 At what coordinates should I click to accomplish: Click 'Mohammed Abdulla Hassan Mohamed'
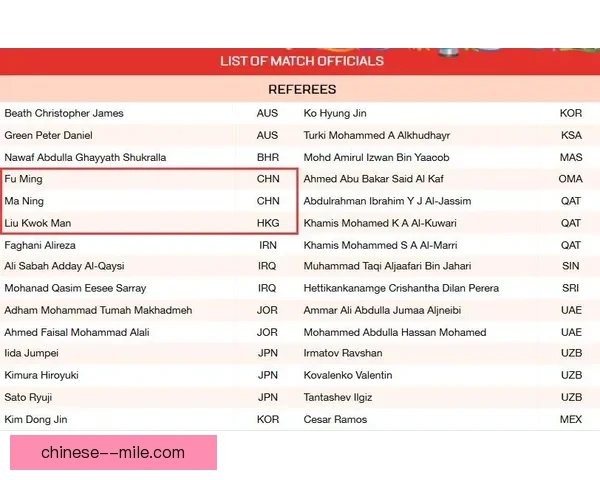(395, 332)
